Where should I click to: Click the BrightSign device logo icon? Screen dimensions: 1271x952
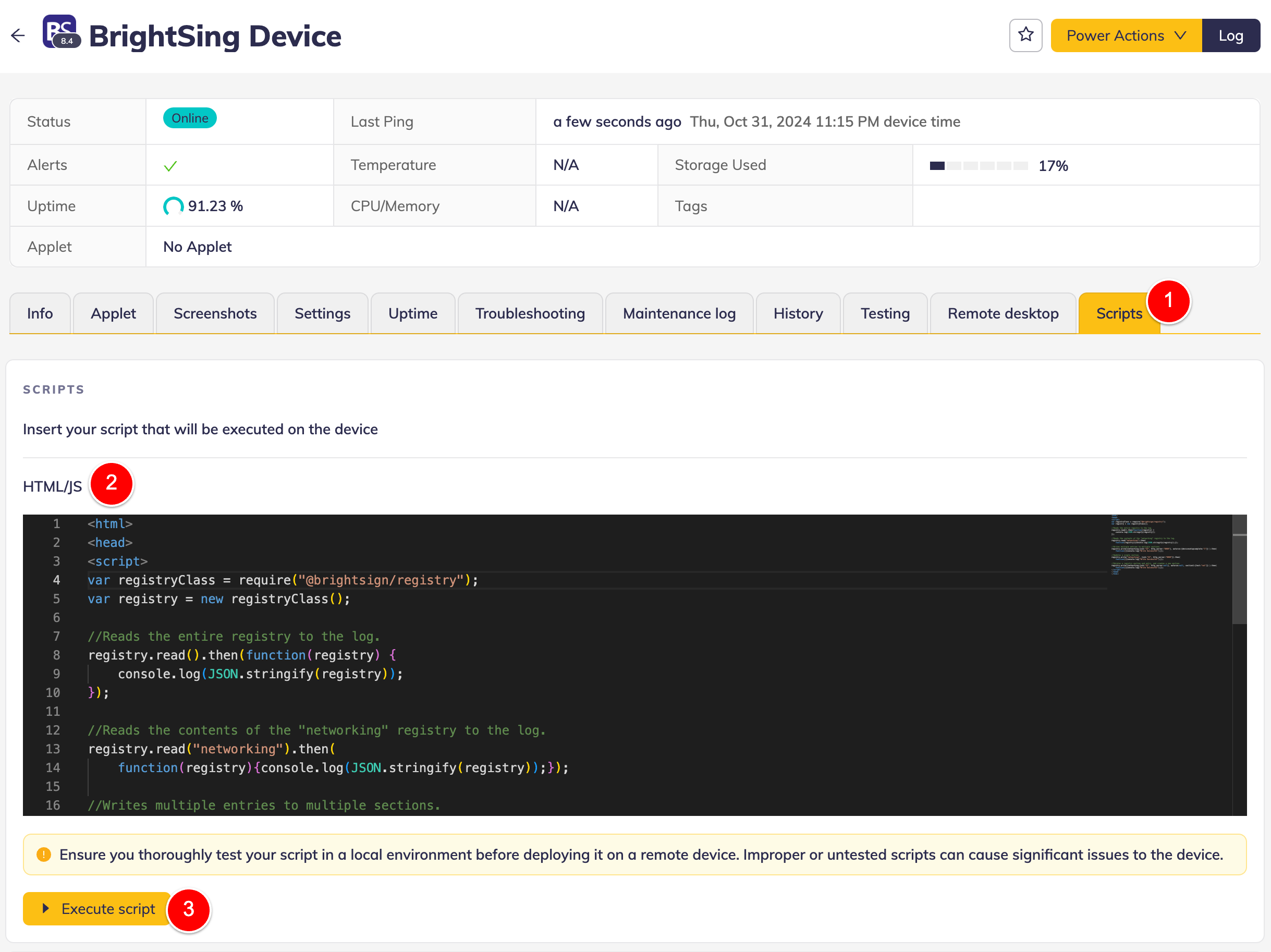(60, 32)
